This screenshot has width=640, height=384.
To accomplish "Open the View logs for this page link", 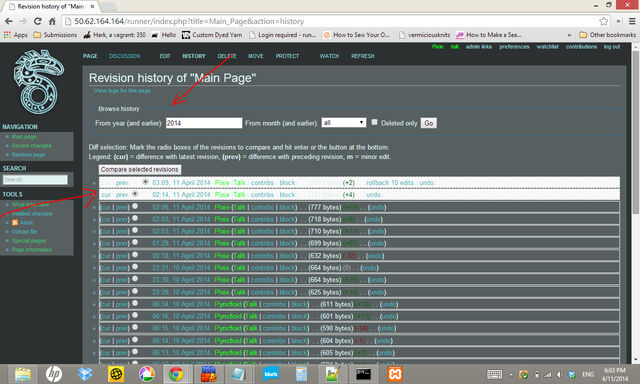I will click(122, 91).
